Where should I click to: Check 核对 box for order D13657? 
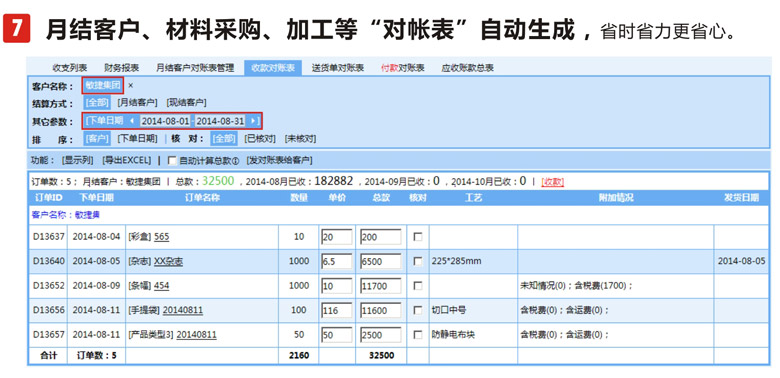pos(418,334)
